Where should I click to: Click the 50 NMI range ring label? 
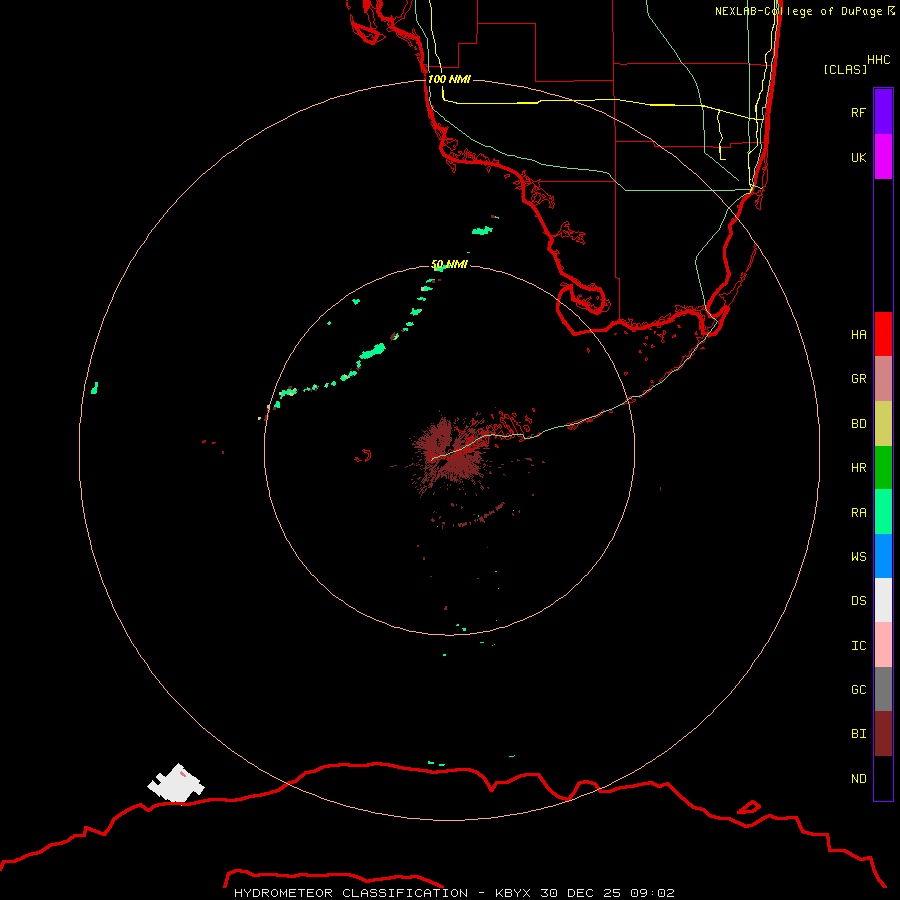tap(449, 265)
